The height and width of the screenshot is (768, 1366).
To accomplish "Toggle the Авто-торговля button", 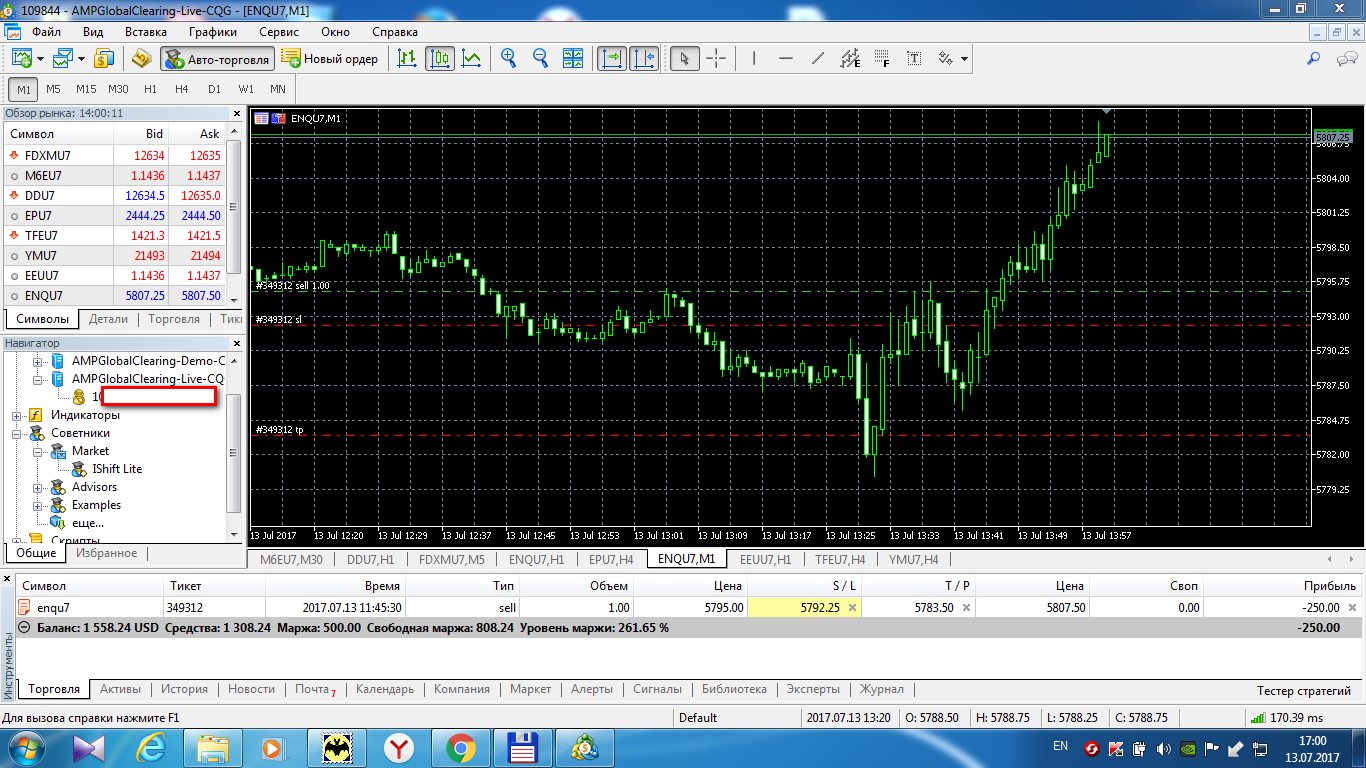I will tap(217, 58).
